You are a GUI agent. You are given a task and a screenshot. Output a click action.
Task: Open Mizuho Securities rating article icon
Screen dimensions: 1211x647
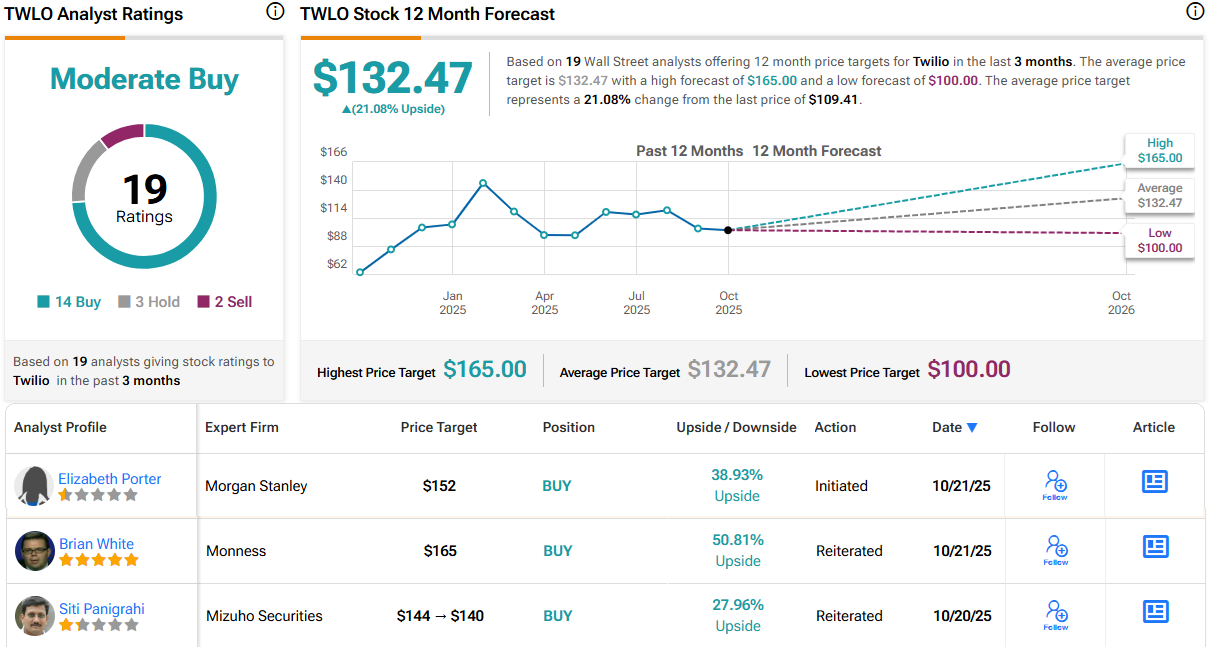coord(1155,612)
